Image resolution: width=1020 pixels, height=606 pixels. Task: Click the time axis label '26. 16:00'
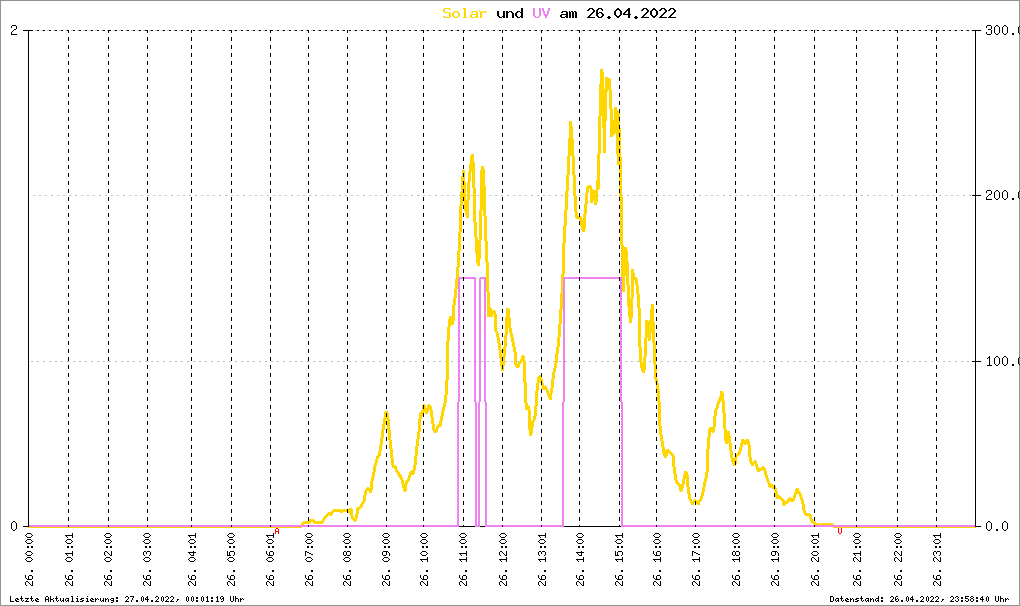coord(657,560)
